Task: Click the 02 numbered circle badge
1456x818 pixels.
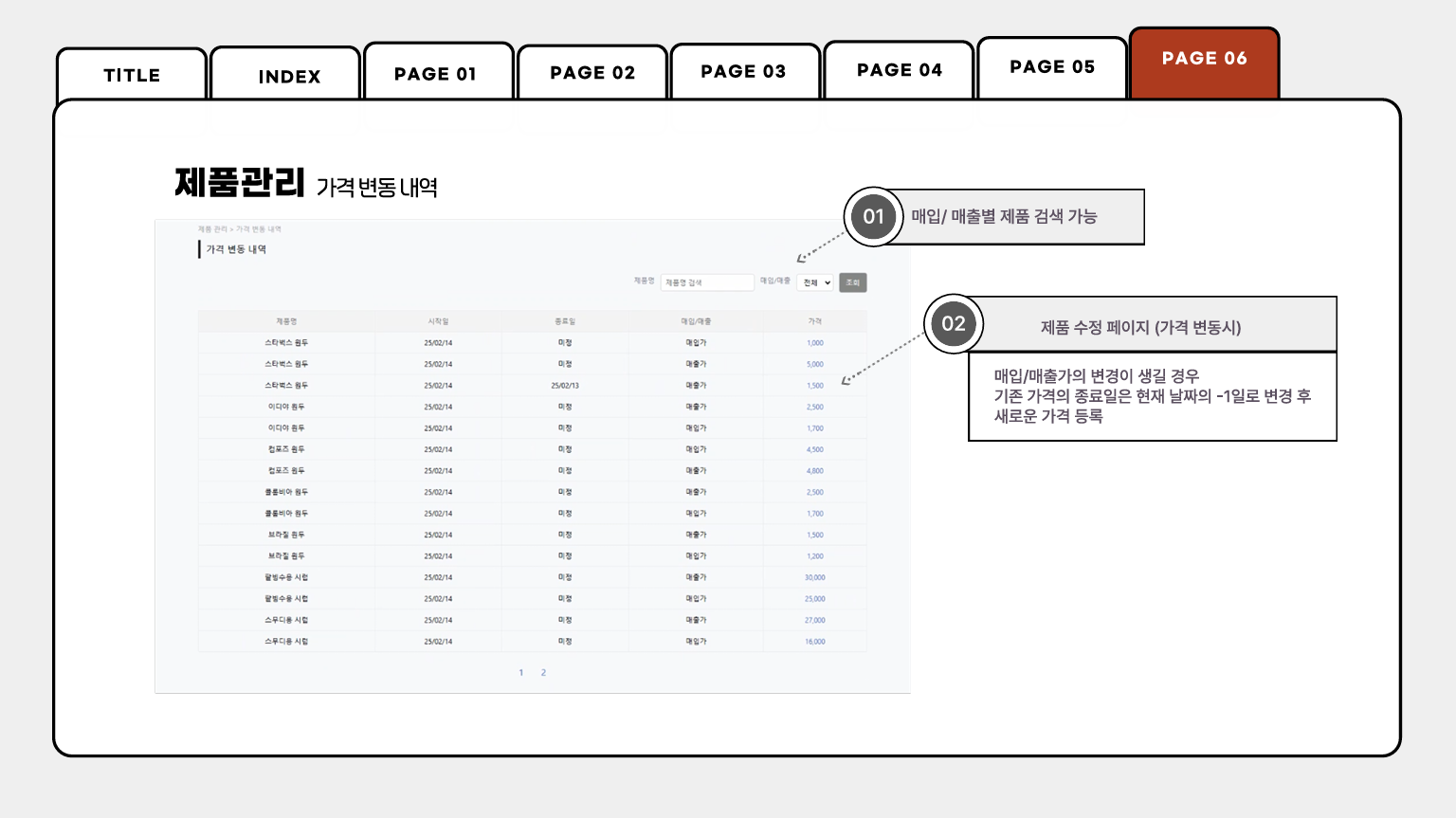Action: [953, 324]
